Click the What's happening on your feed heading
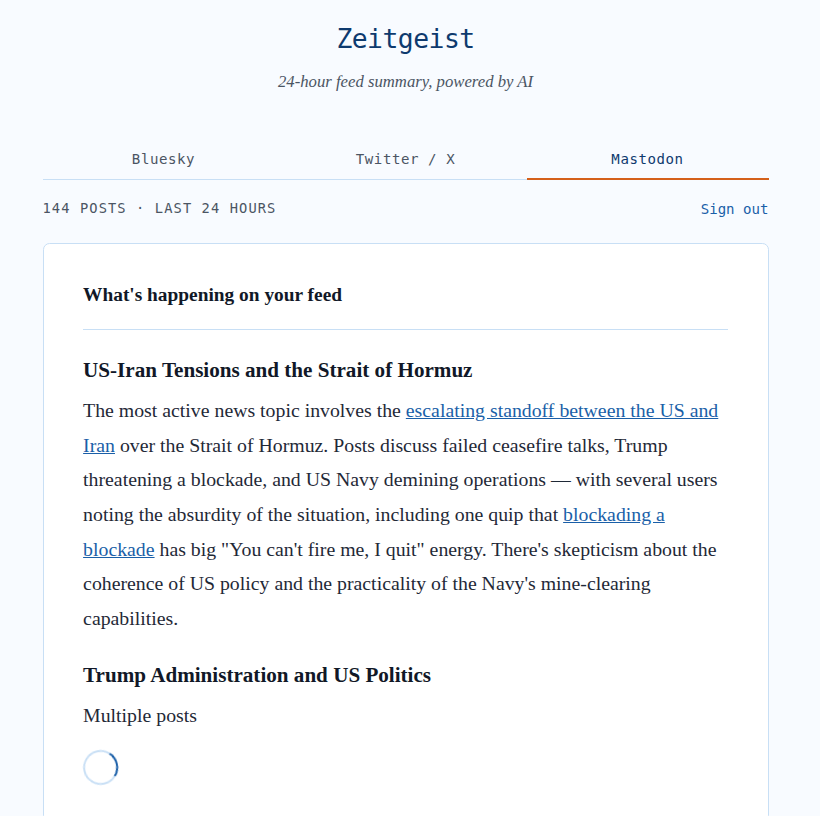The image size is (820, 816). [x=212, y=295]
